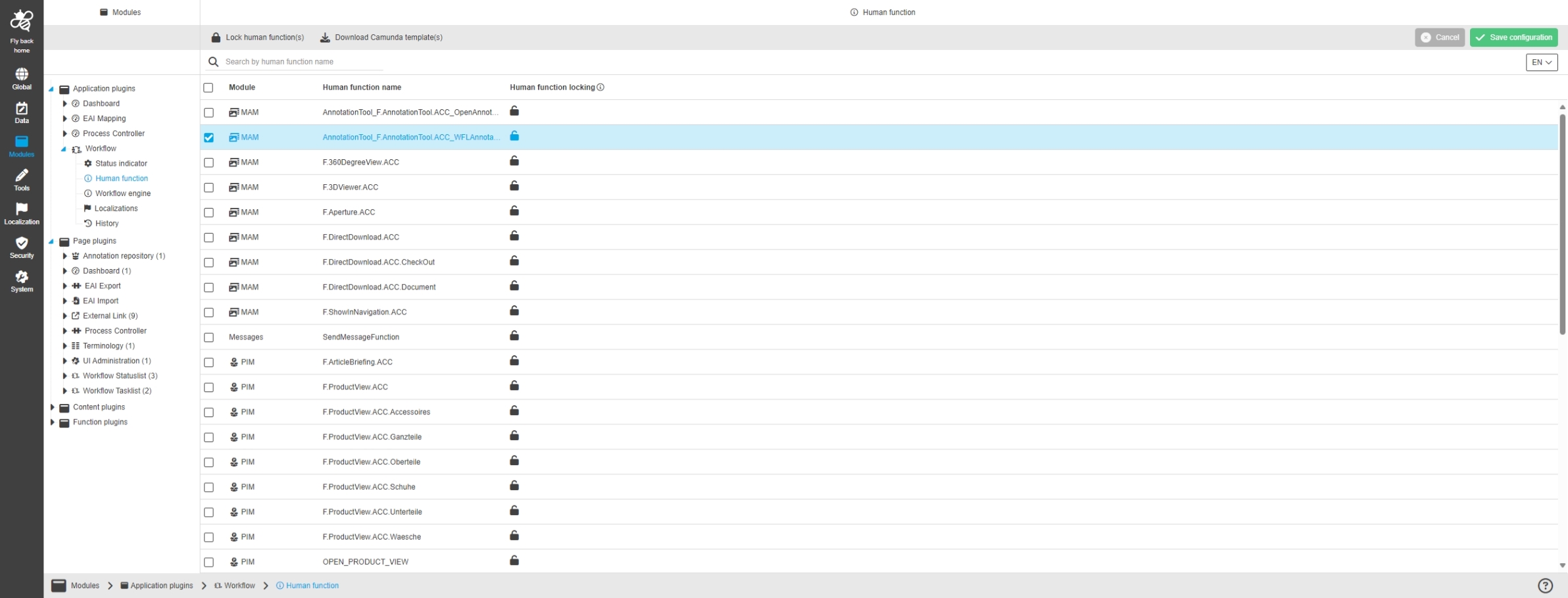Click PIM module icon in F.ProductView.ACC row
1568x598 pixels.
click(233, 387)
